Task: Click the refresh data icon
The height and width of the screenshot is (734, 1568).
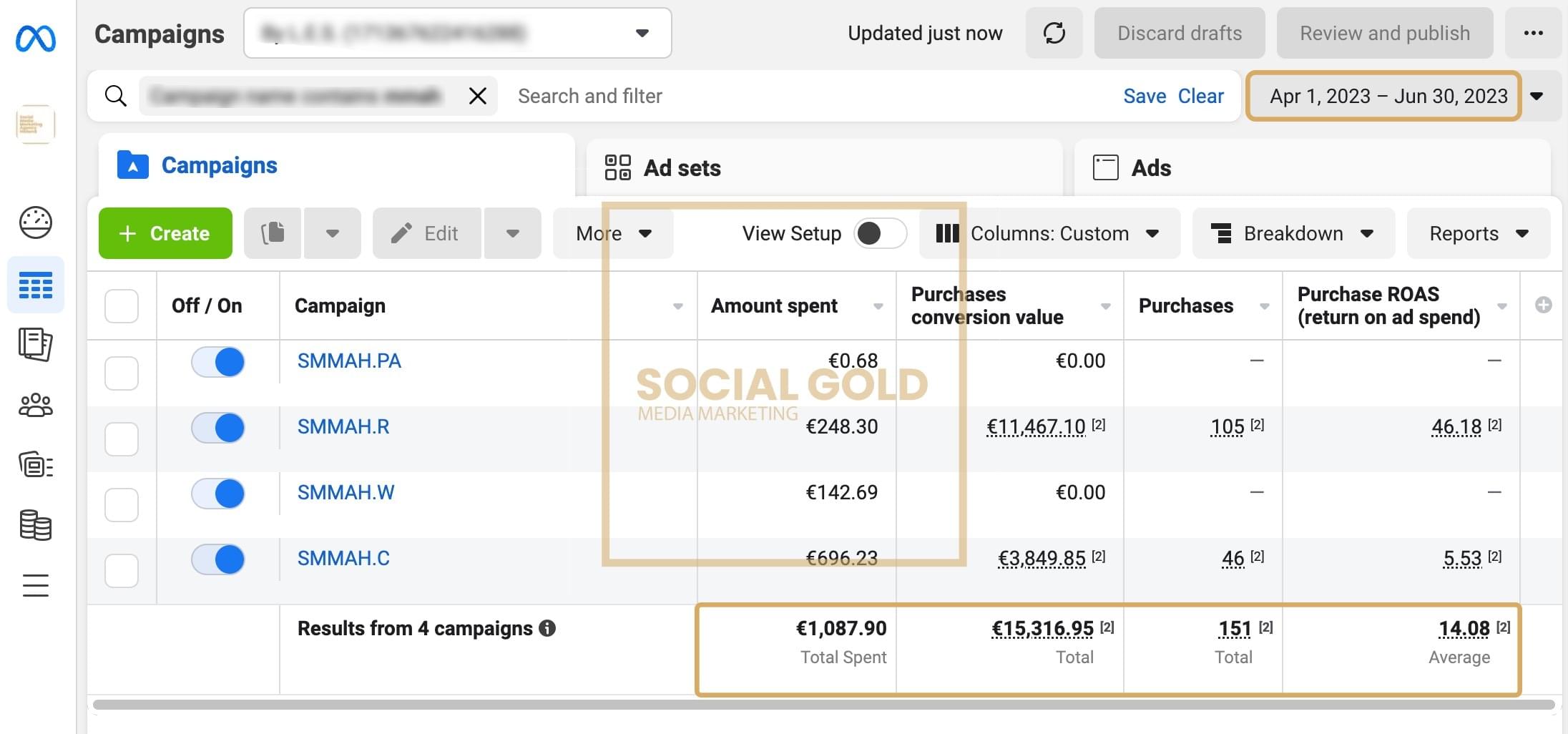Action: (x=1054, y=33)
